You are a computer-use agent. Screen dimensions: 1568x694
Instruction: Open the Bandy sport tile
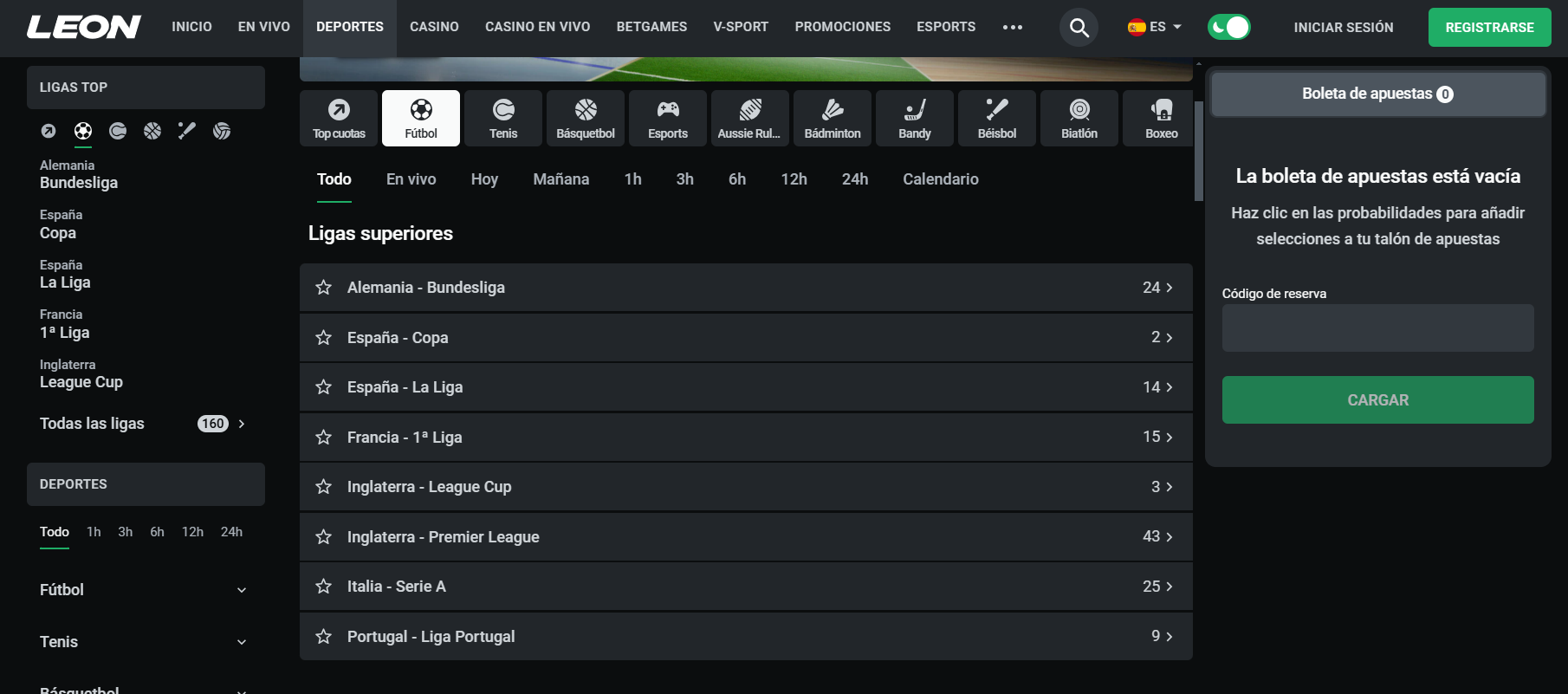pos(915,118)
